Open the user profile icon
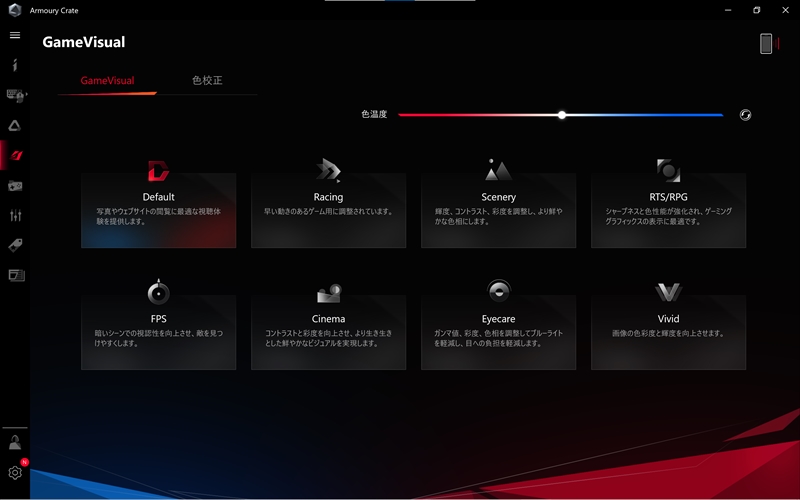The height and width of the screenshot is (500, 800). pyautogui.click(x=15, y=442)
